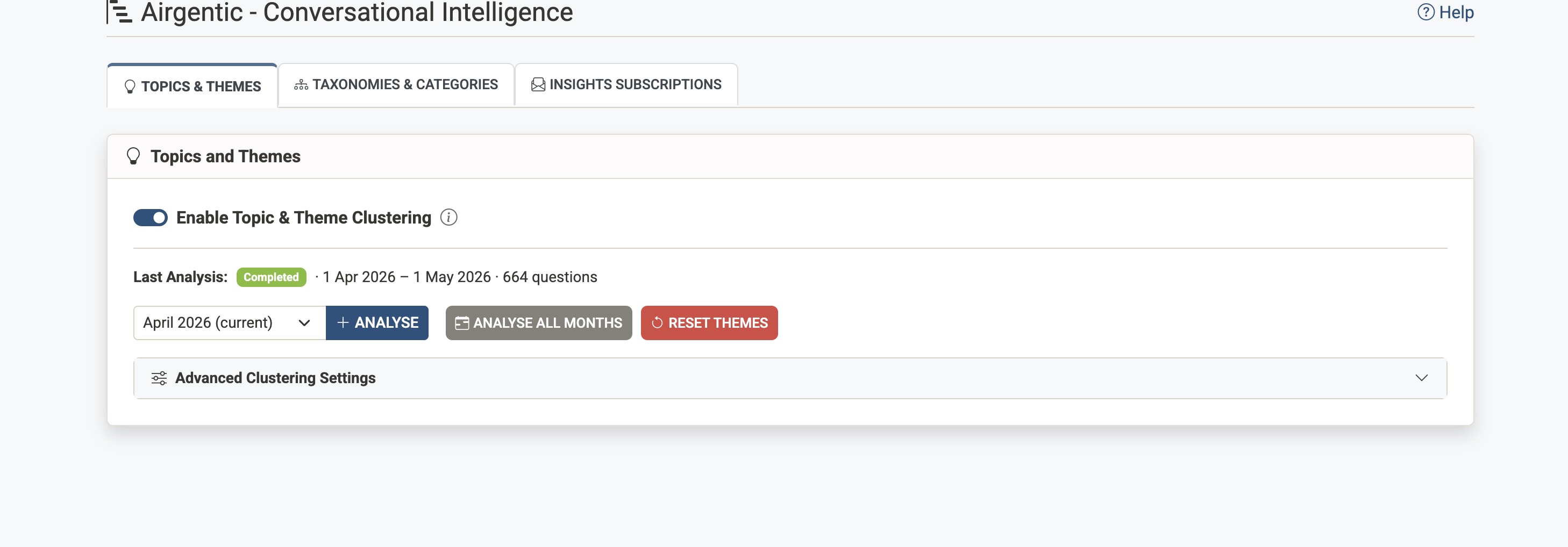Expand Advanced Clustering Settings chevron
The height and width of the screenshot is (547, 1568).
(1421, 378)
